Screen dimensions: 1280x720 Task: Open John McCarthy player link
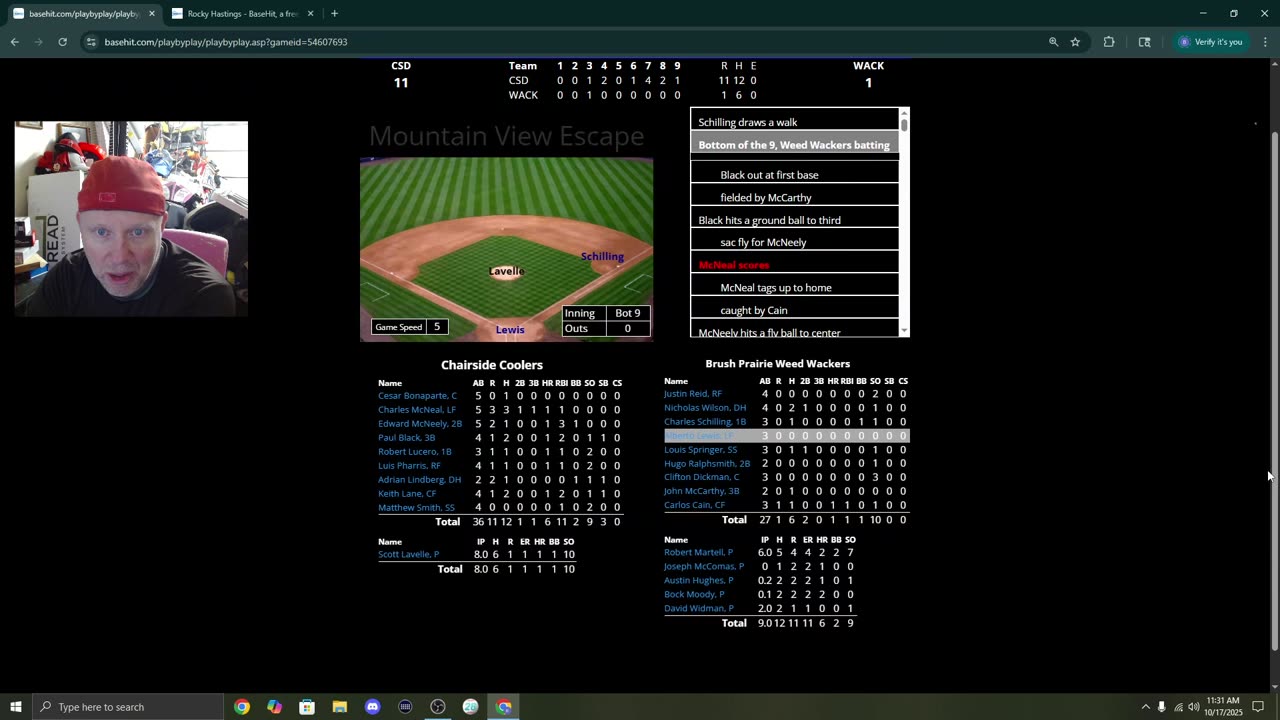pyautogui.click(x=702, y=491)
